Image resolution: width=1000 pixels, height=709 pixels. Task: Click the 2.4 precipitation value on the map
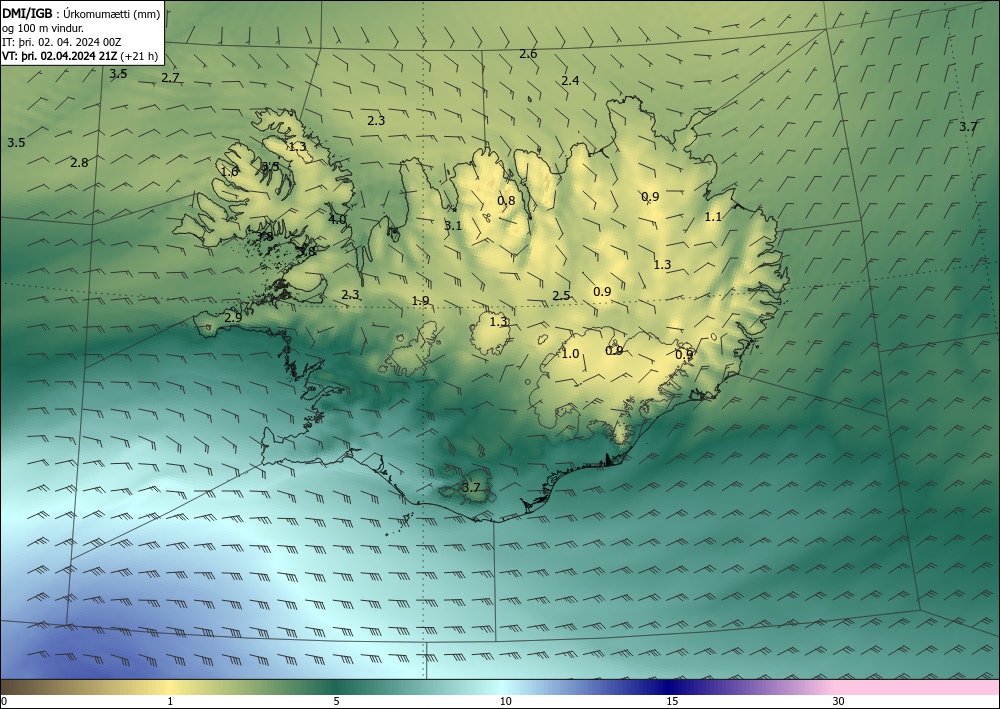(x=570, y=81)
